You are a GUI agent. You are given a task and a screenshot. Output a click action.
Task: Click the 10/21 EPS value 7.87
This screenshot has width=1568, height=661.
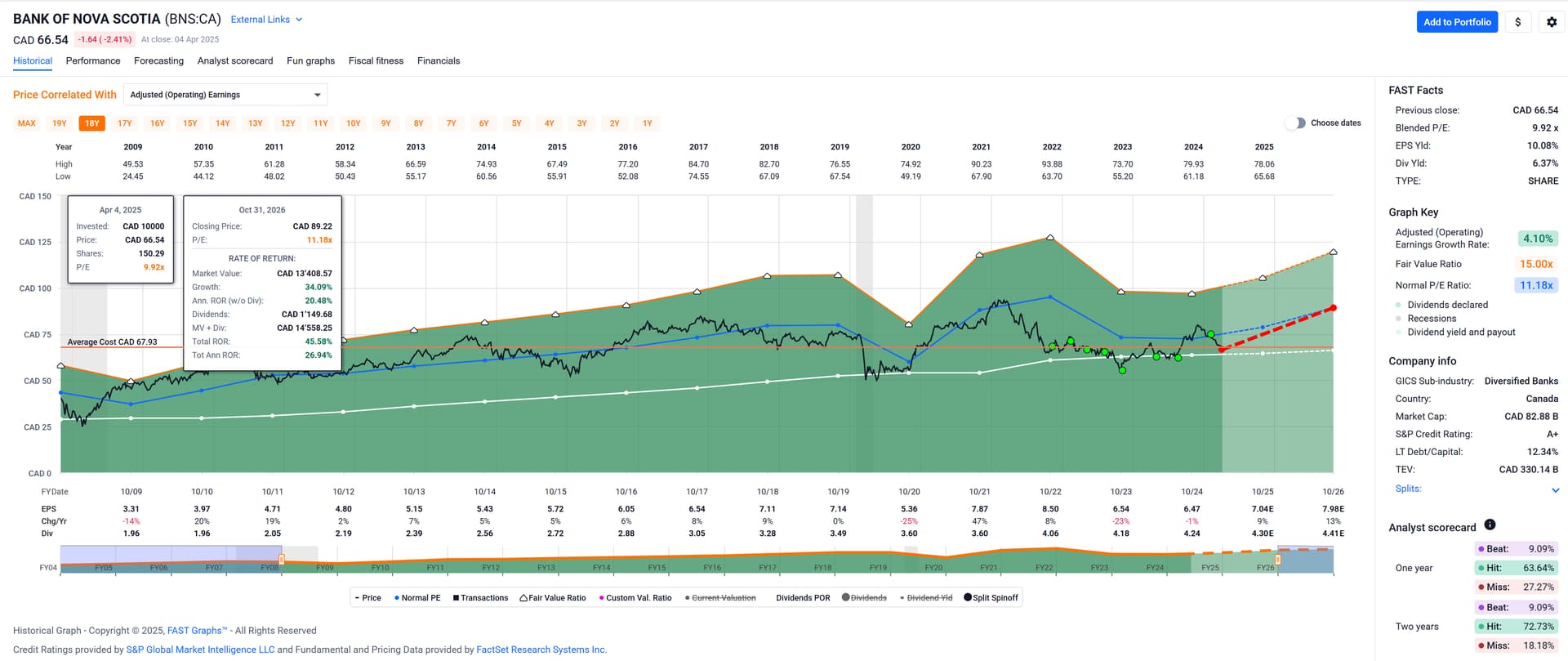pos(980,509)
